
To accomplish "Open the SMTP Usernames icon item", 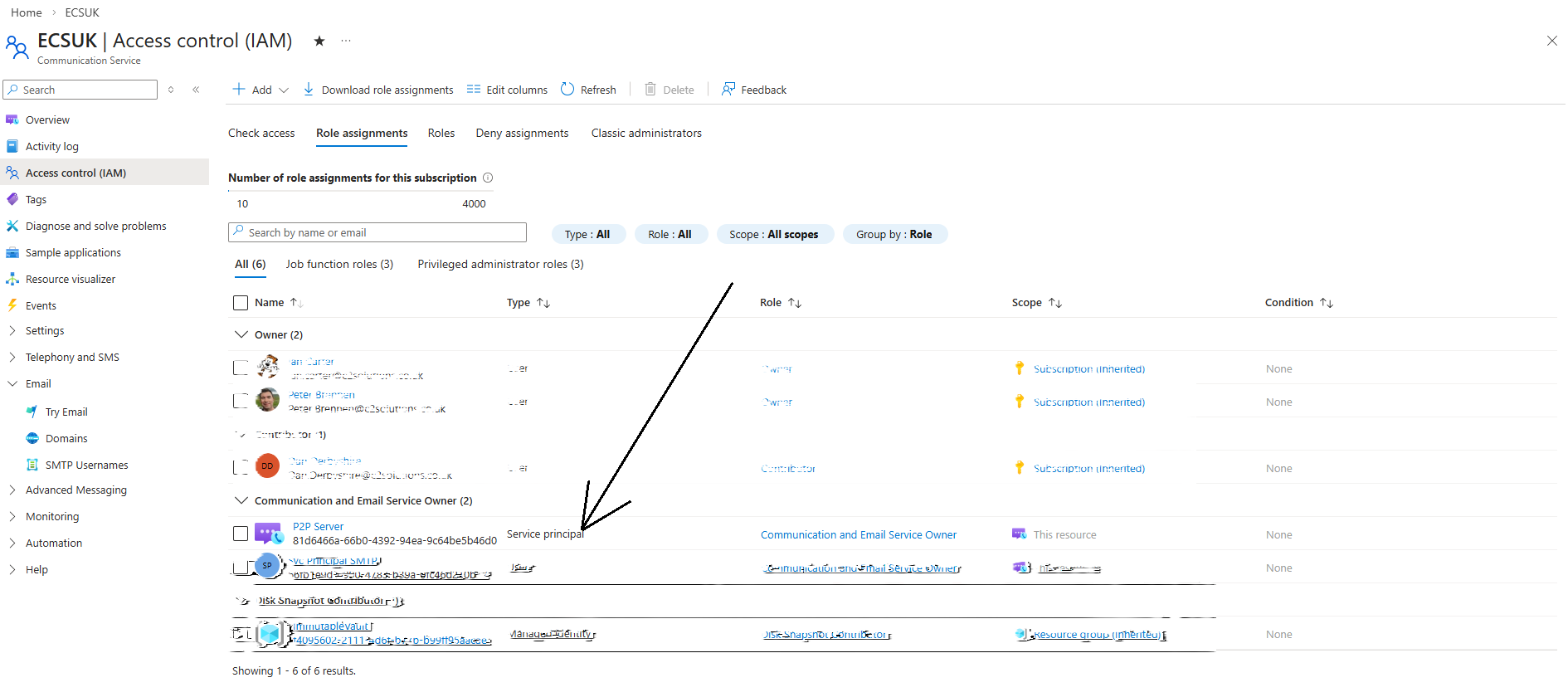I will tap(32, 465).
